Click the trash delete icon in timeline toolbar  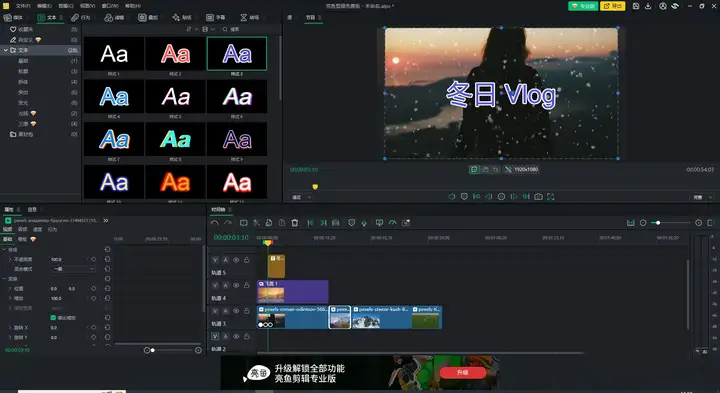295,223
